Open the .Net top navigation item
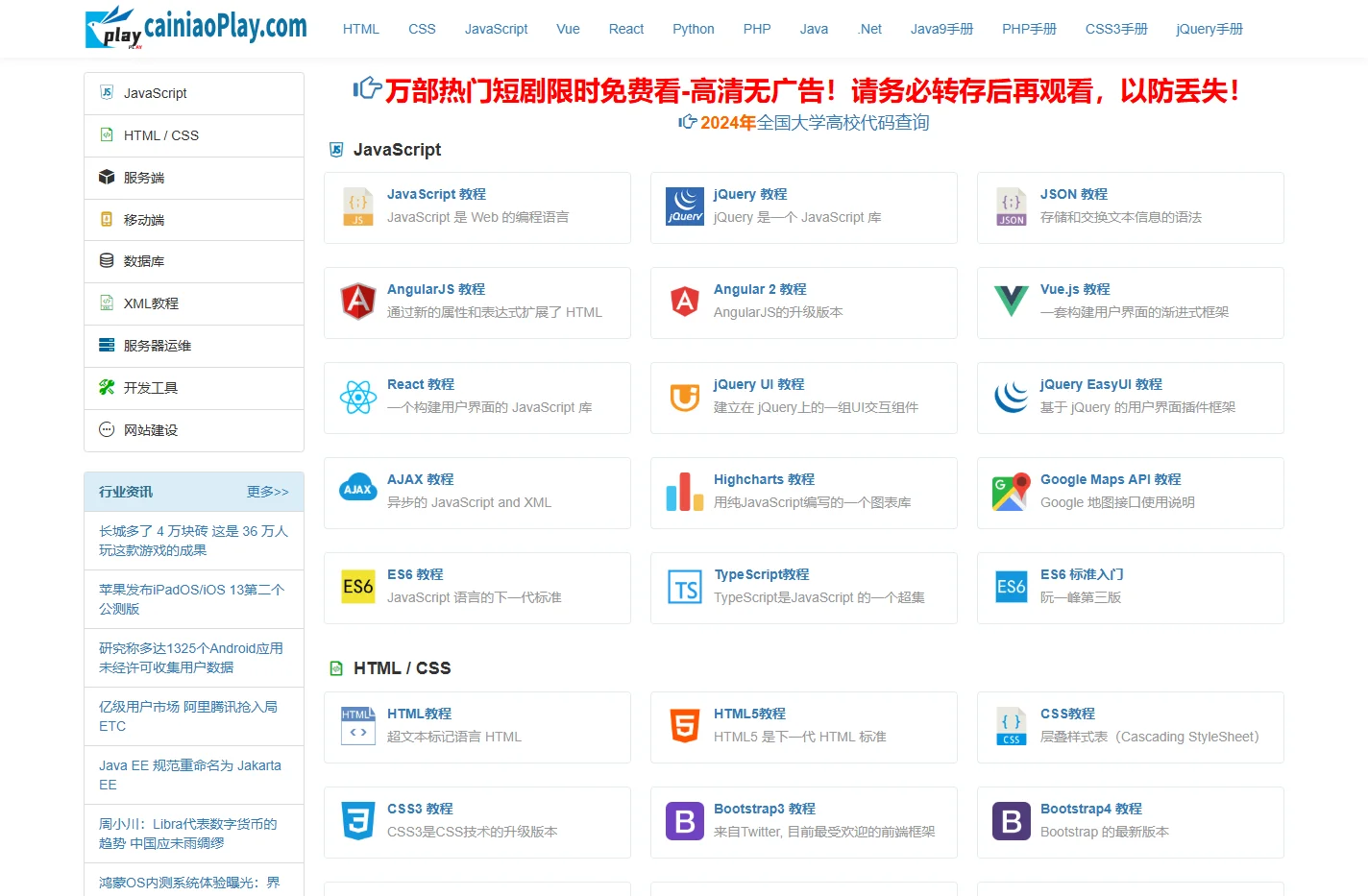1368x896 pixels. (869, 29)
